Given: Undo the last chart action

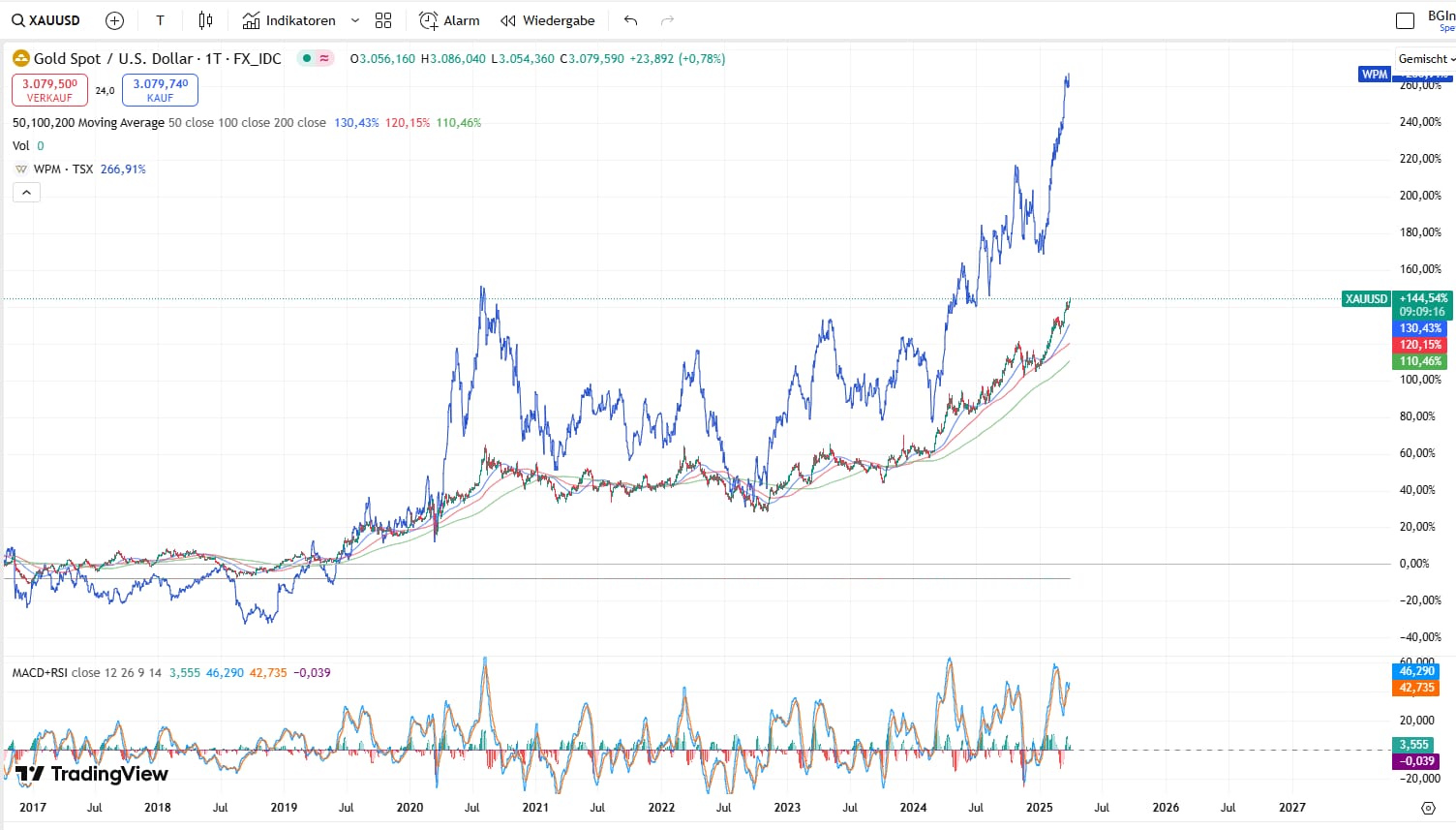Looking at the screenshot, I should click(x=631, y=20).
